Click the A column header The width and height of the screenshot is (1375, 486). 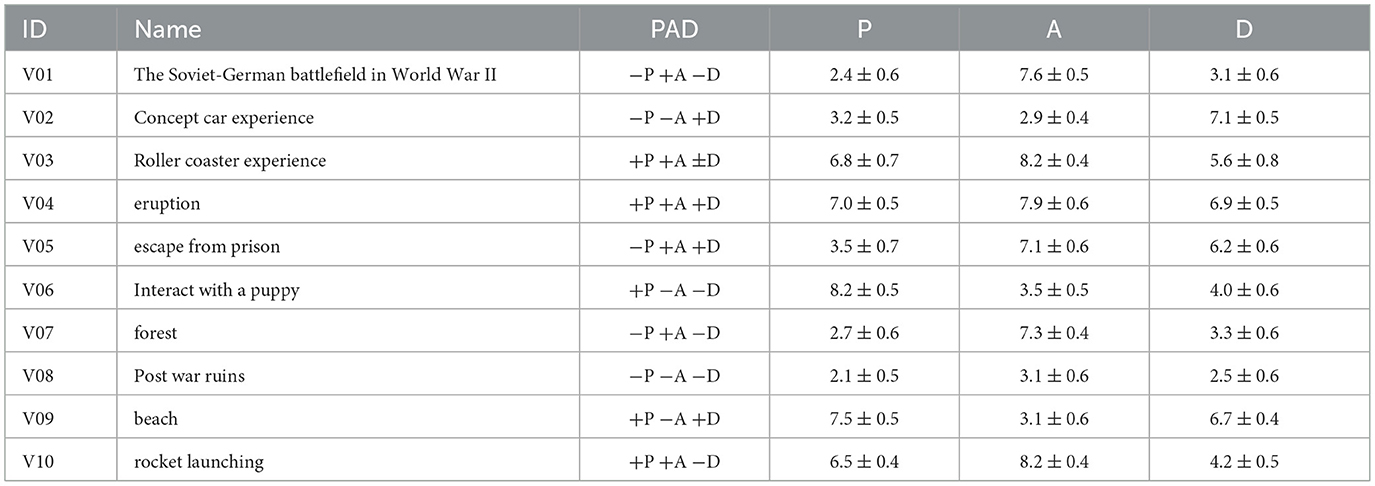(1054, 30)
